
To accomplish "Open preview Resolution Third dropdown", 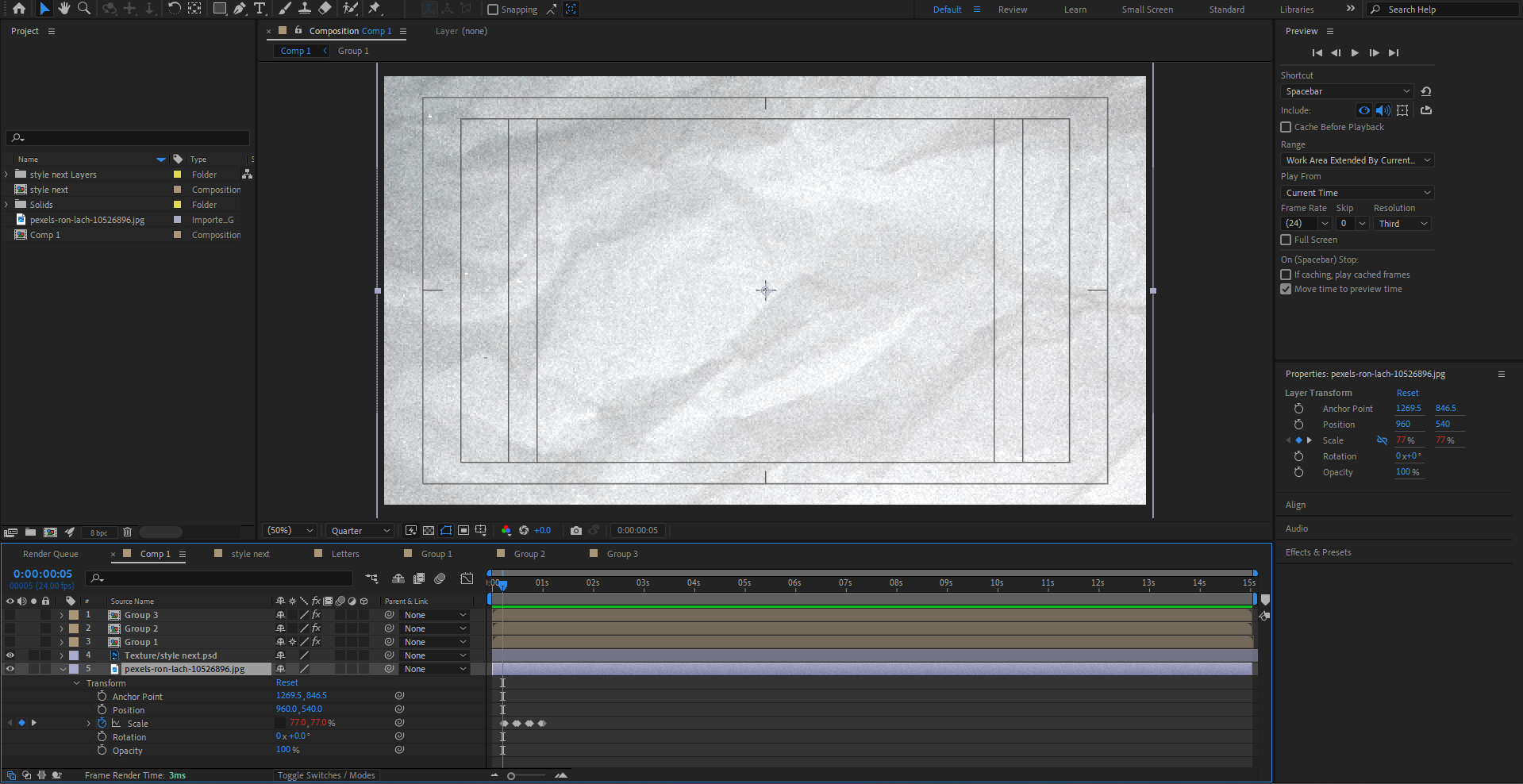I will point(1402,224).
